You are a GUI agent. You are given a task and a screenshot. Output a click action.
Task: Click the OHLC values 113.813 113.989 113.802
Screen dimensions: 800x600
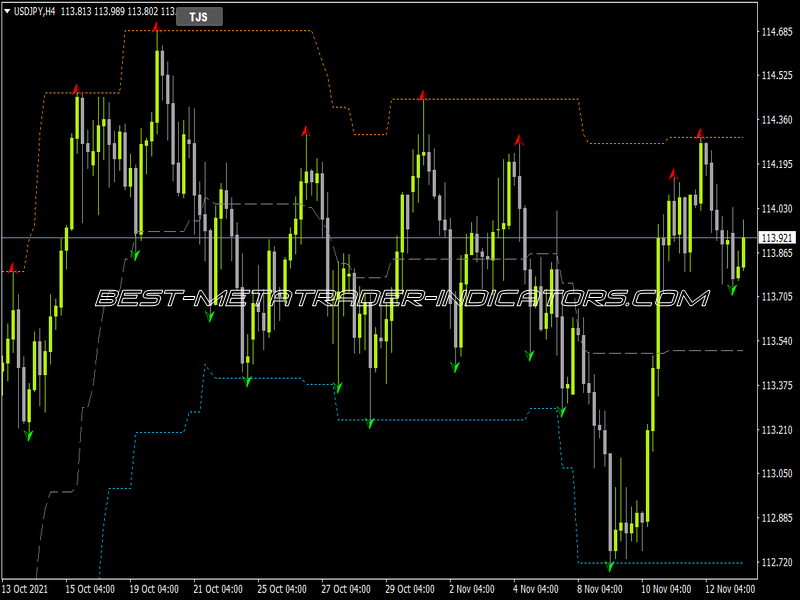point(111,11)
